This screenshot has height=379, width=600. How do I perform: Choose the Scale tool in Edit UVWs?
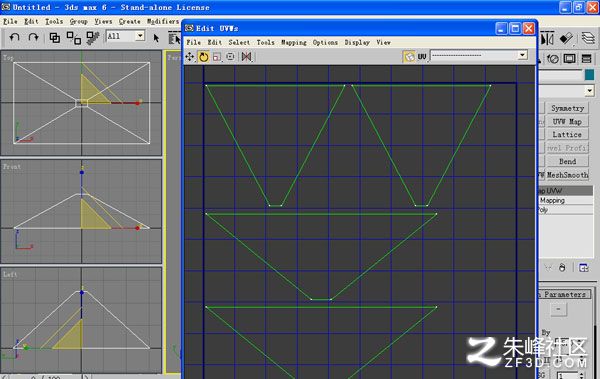point(217,57)
